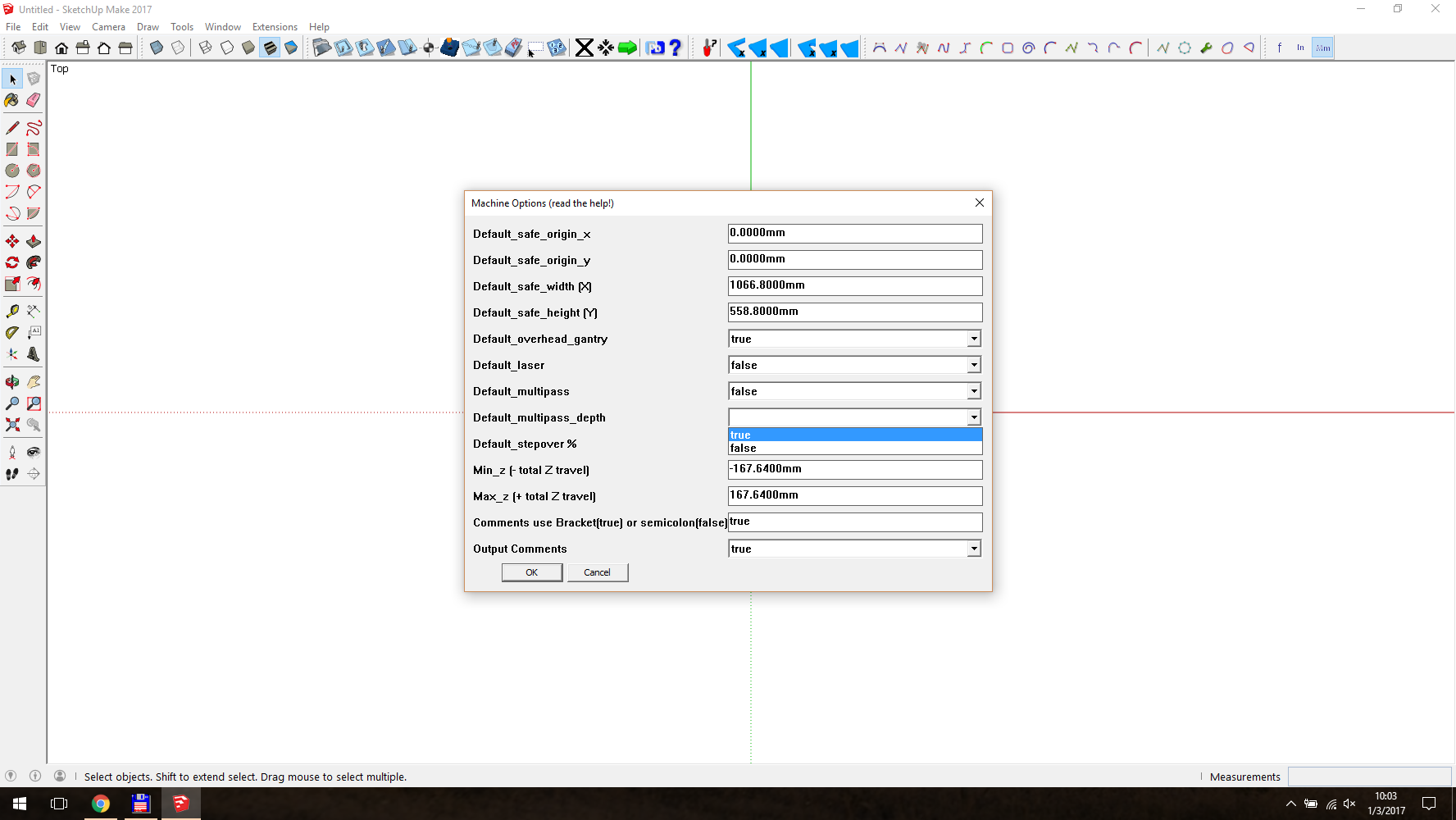Choose the Tape Measure tool

12,312
